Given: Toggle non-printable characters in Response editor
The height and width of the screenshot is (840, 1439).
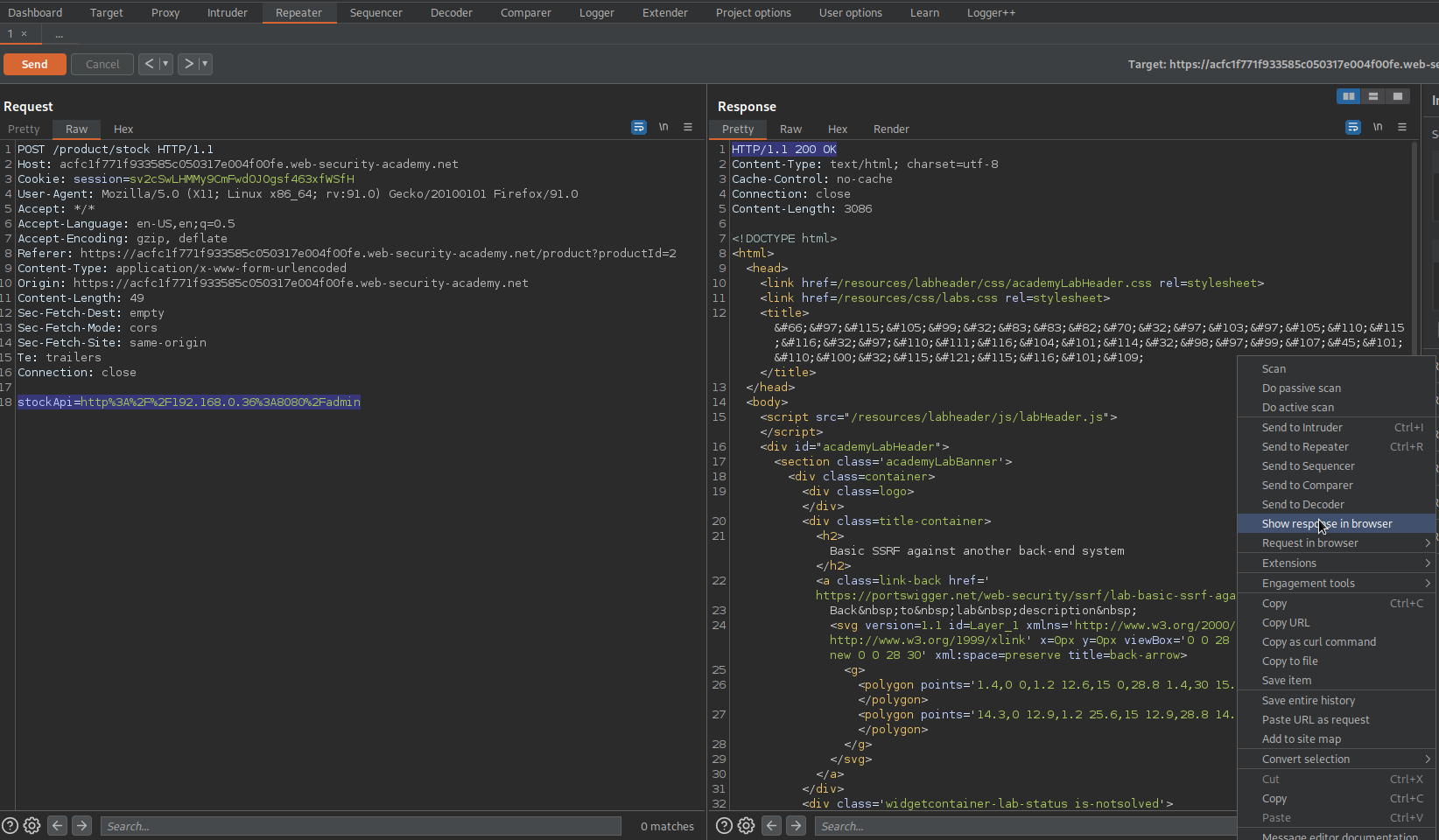Looking at the screenshot, I should point(1378,128).
